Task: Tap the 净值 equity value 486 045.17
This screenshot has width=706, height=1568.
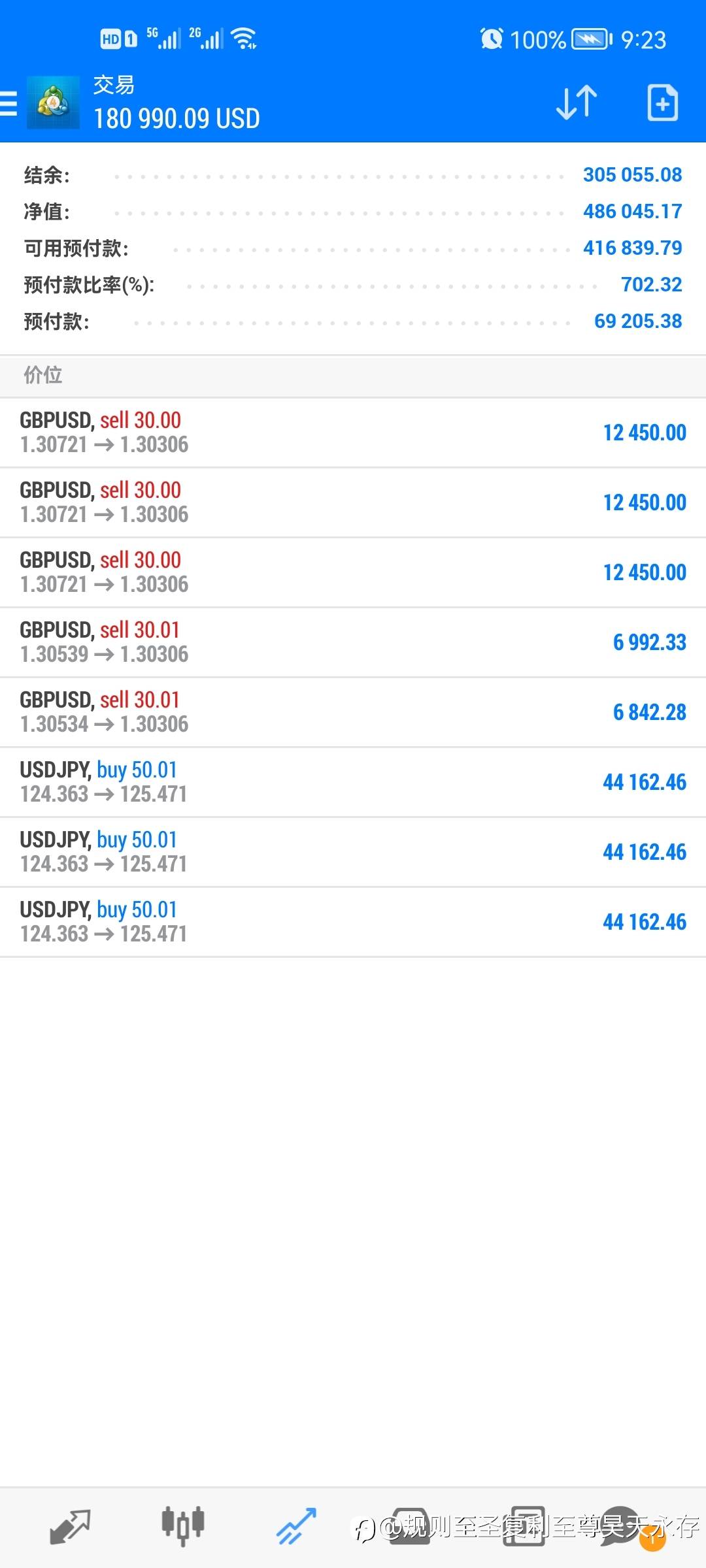Action: (x=632, y=212)
